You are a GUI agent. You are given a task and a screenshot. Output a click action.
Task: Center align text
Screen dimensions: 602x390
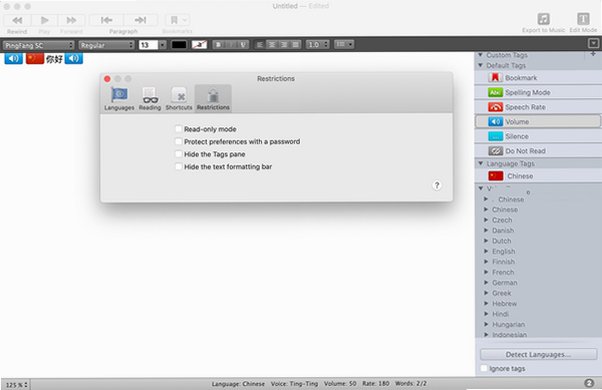(271, 45)
